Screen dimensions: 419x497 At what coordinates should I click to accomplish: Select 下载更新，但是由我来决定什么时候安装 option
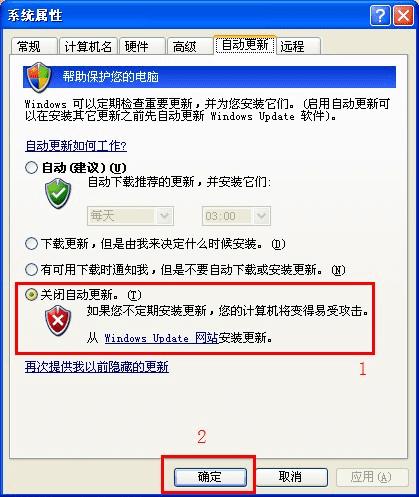coord(31,244)
